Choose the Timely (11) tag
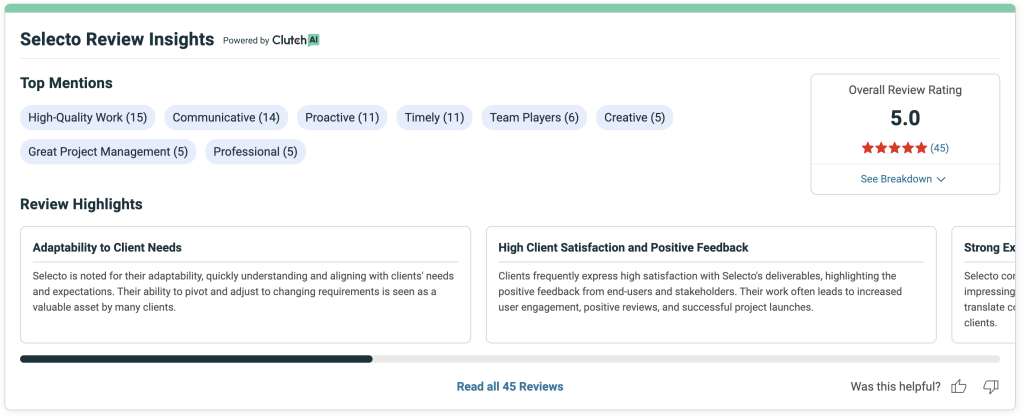1024x417 pixels. 434,118
